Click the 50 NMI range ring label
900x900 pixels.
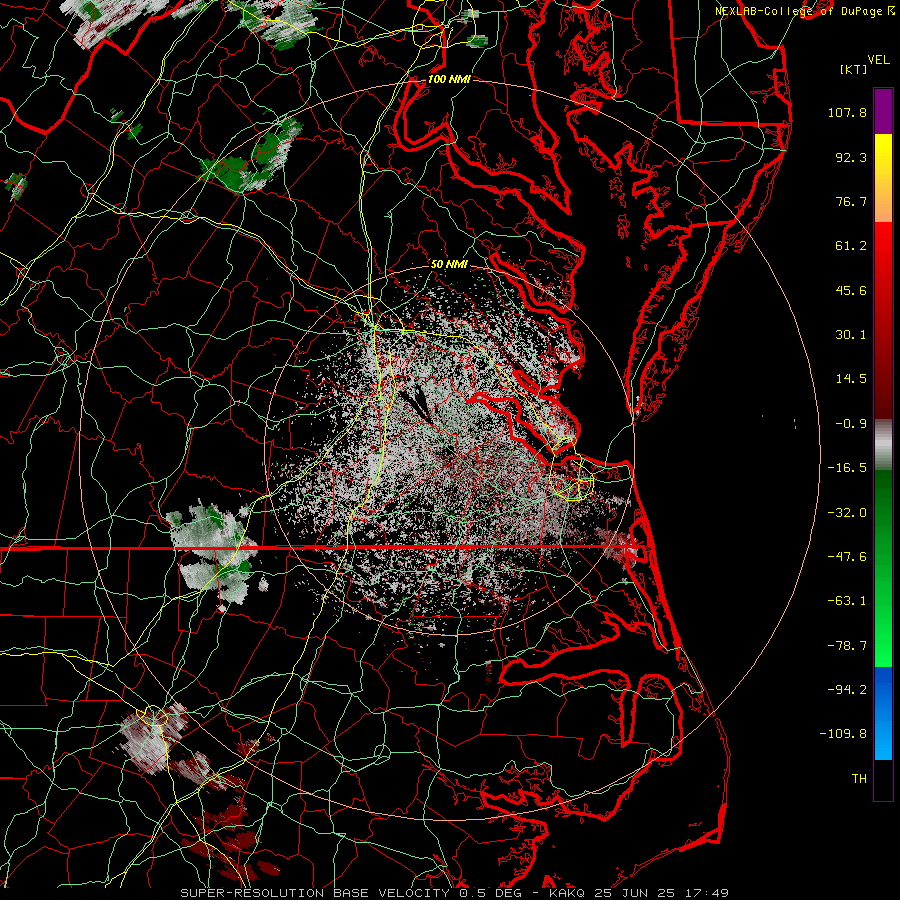(x=449, y=264)
